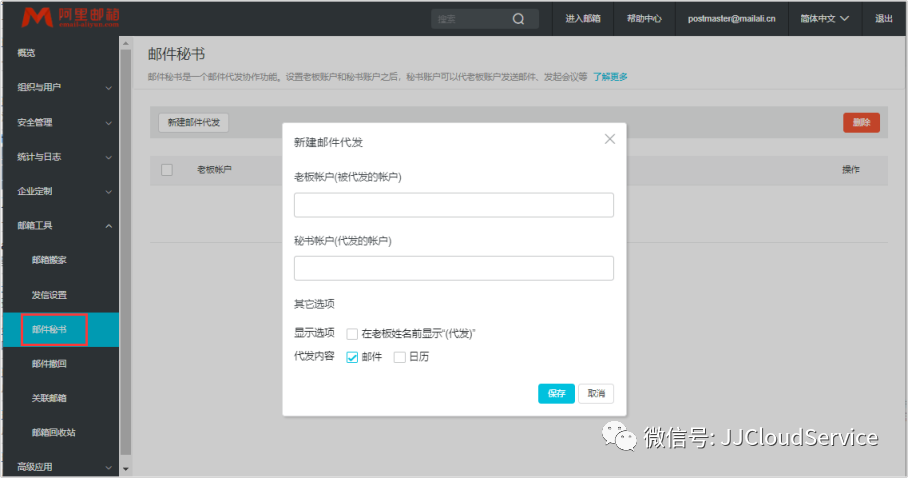The width and height of the screenshot is (908, 478).
Task: Click the sidebar scrollbar thumb
Action: click(x=126, y=252)
